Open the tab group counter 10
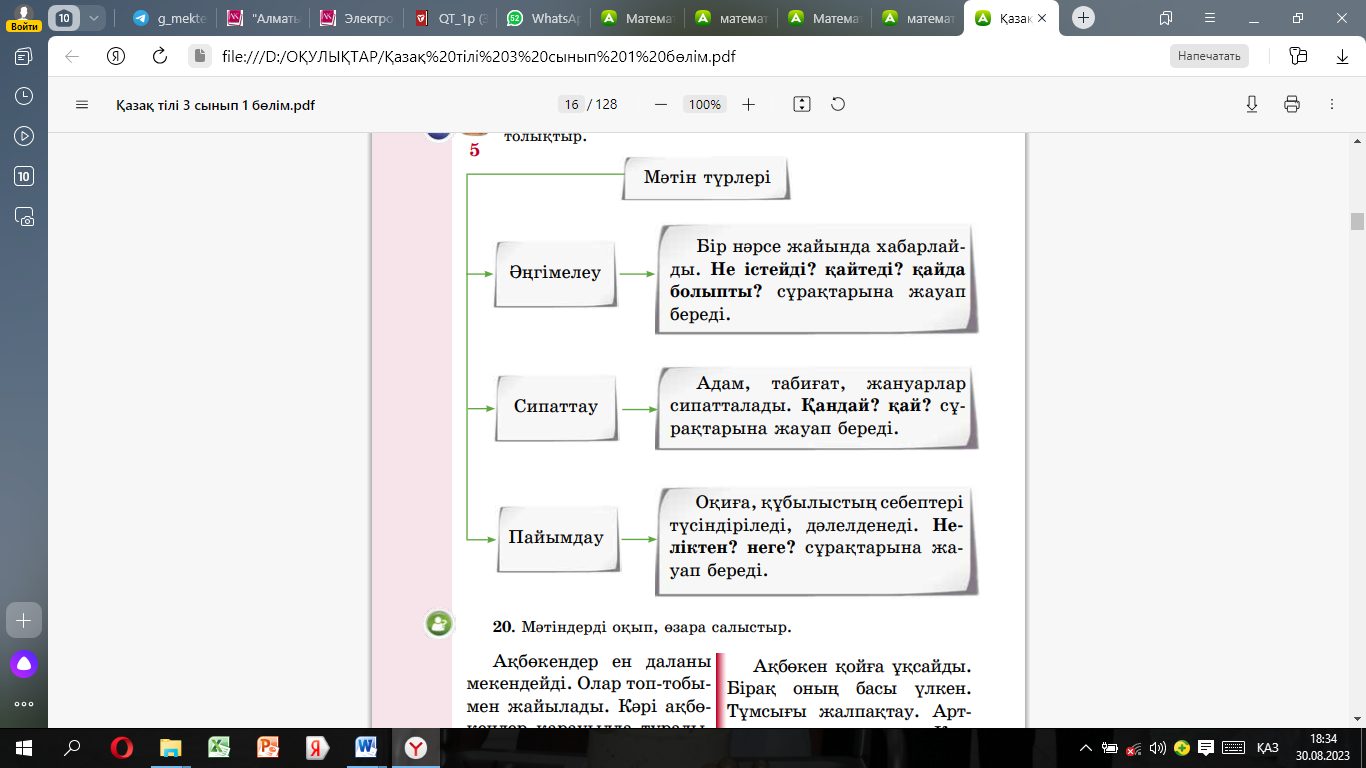This screenshot has width=1366, height=768. coord(65,17)
